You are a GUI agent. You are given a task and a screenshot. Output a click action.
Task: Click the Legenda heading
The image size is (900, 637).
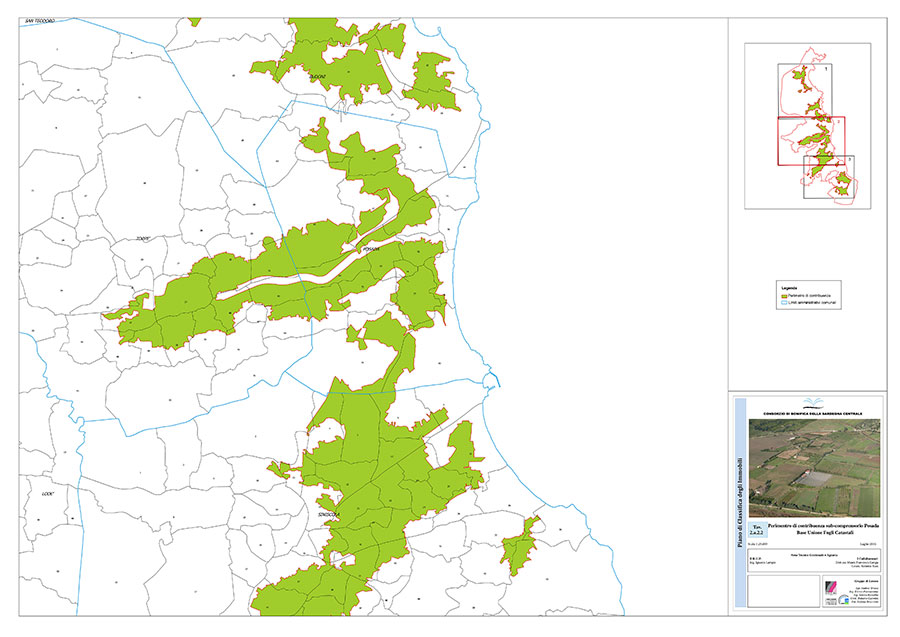pos(789,288)
